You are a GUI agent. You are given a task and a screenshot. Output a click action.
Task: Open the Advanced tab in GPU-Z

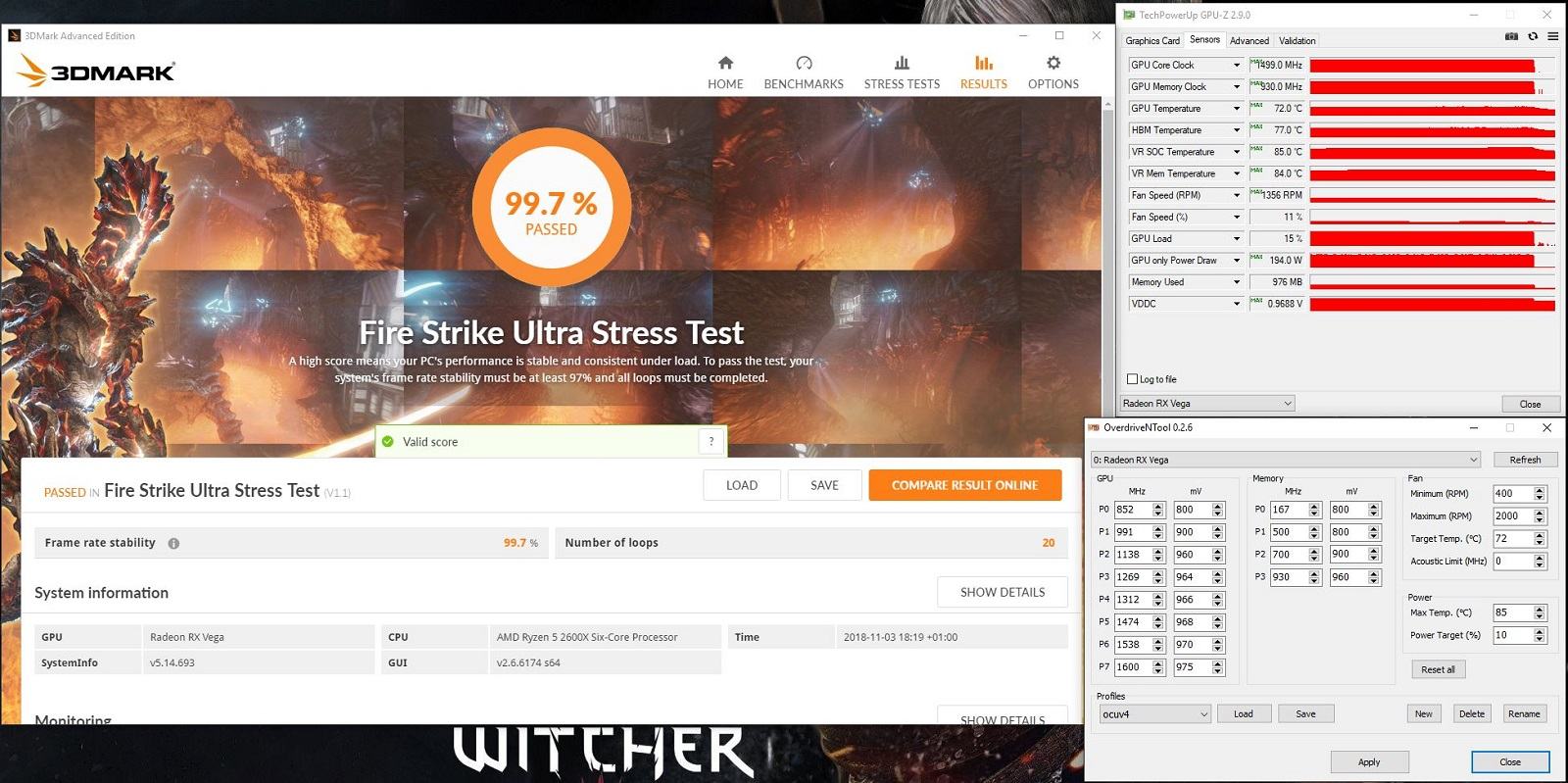(1249, 40)
